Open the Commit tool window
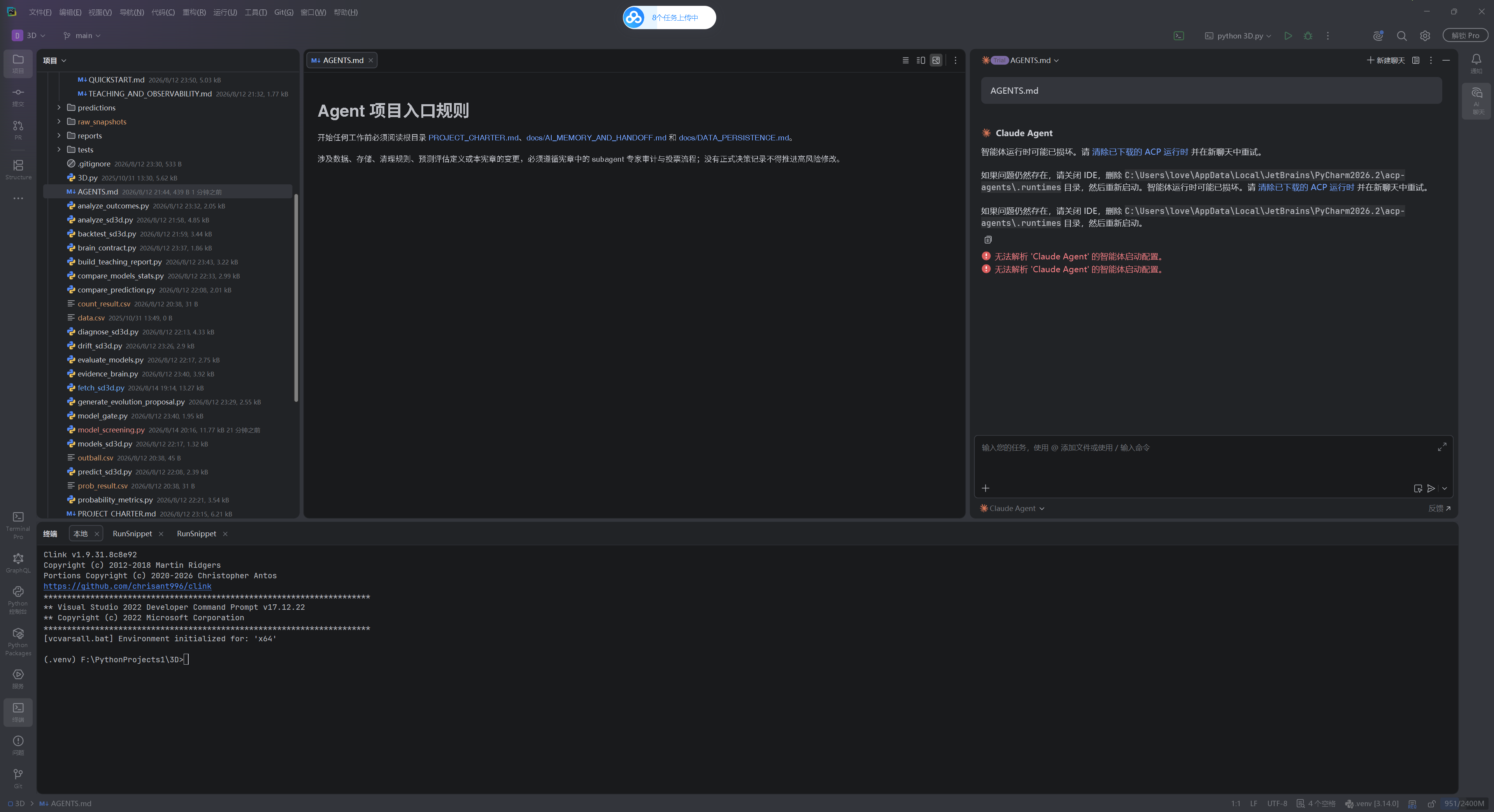Screen dimensions: 1494x812 pyautogui.click(x=18, y=97)
